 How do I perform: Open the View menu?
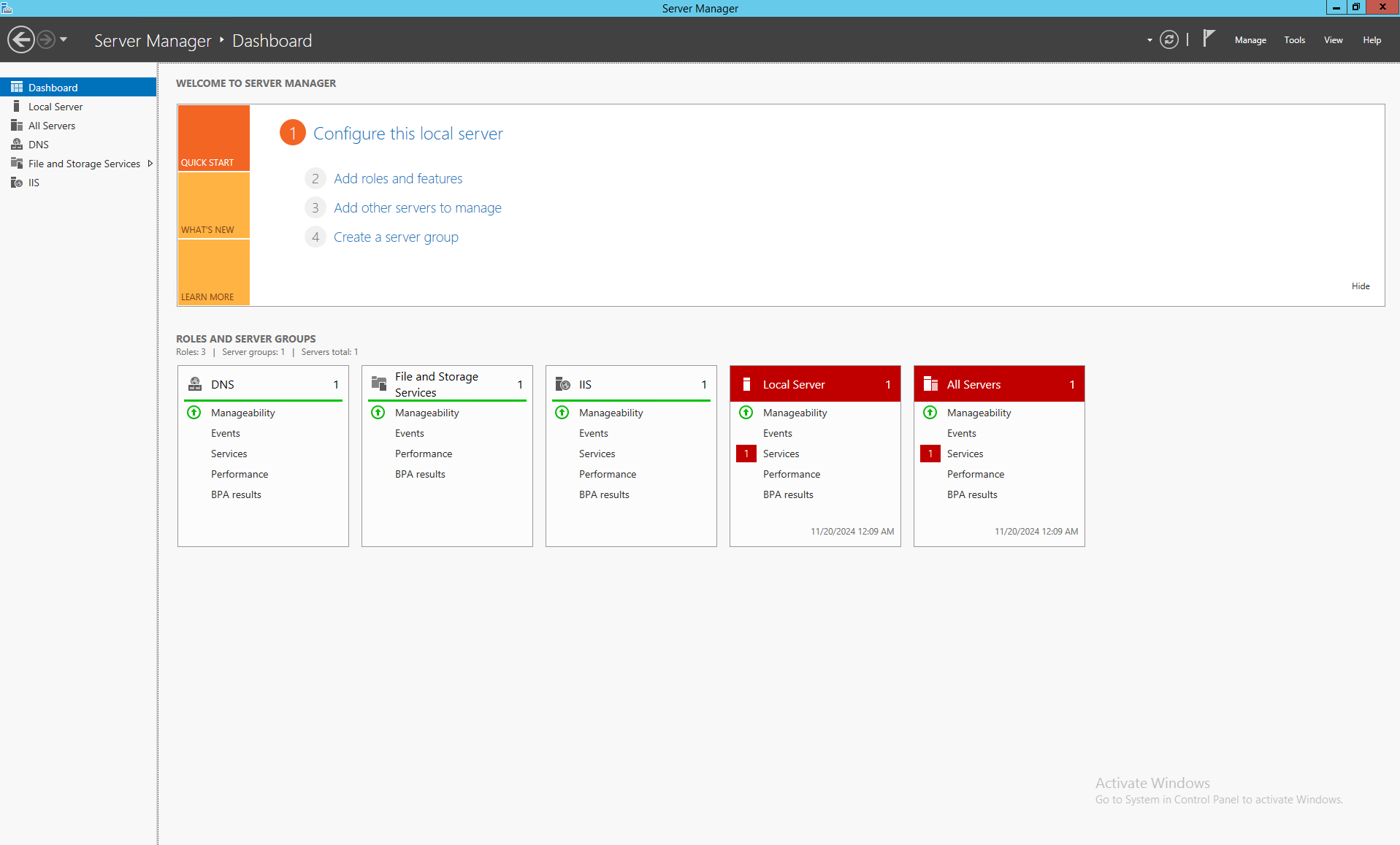point(1334,40)
